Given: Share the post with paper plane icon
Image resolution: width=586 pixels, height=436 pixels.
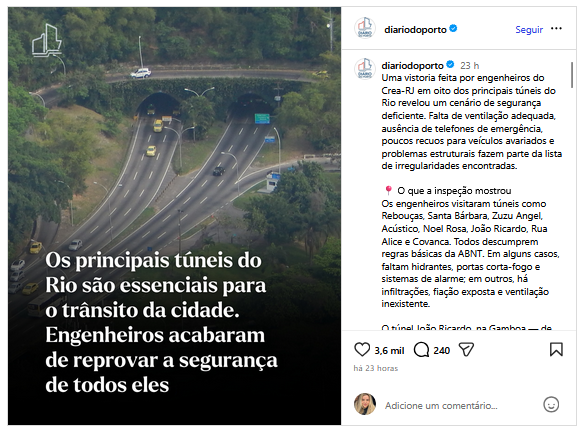Looking at the screenshot, I should (x=466, y=350).
